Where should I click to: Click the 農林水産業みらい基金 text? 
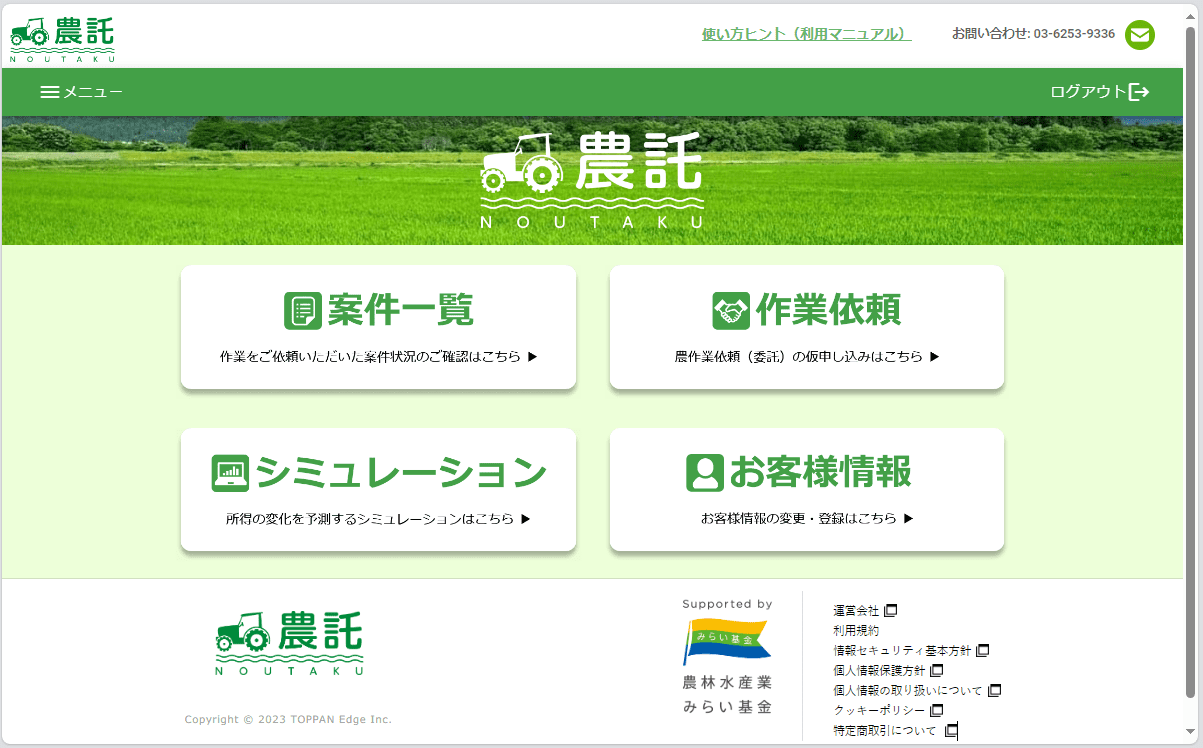tap(727, 695)
